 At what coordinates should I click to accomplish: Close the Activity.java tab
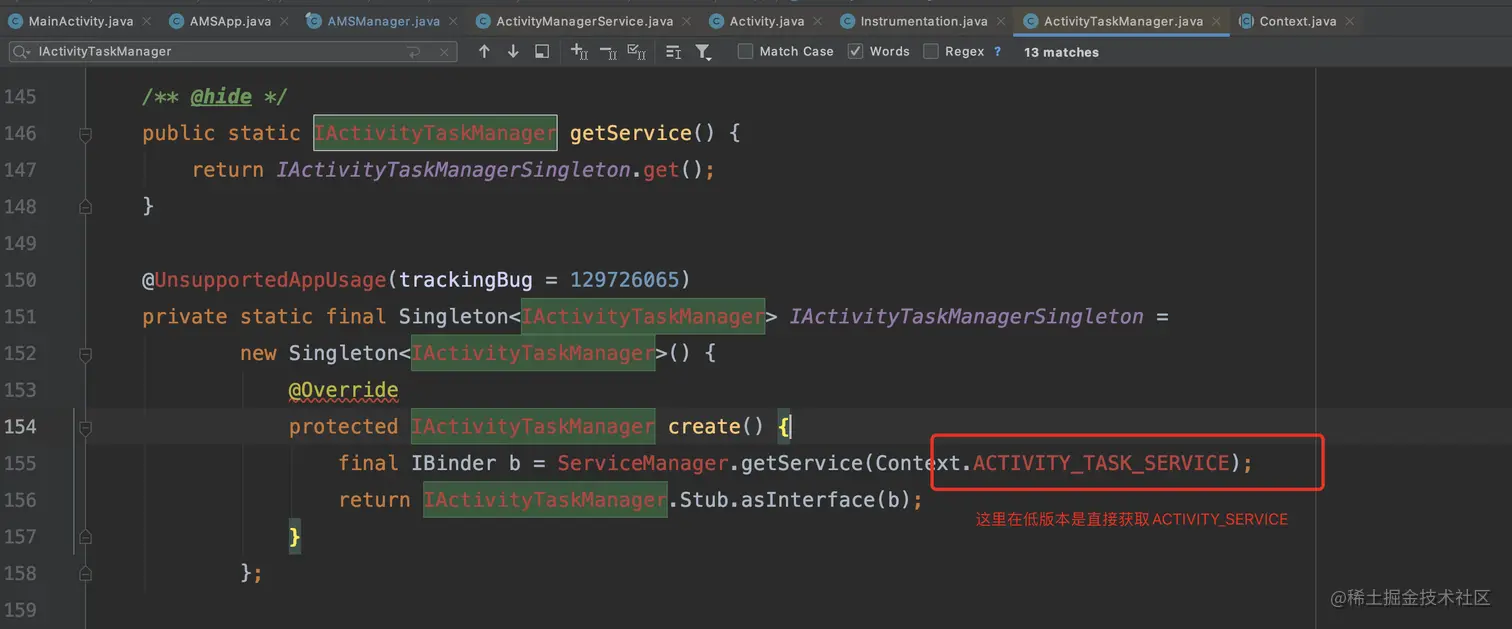816,21
